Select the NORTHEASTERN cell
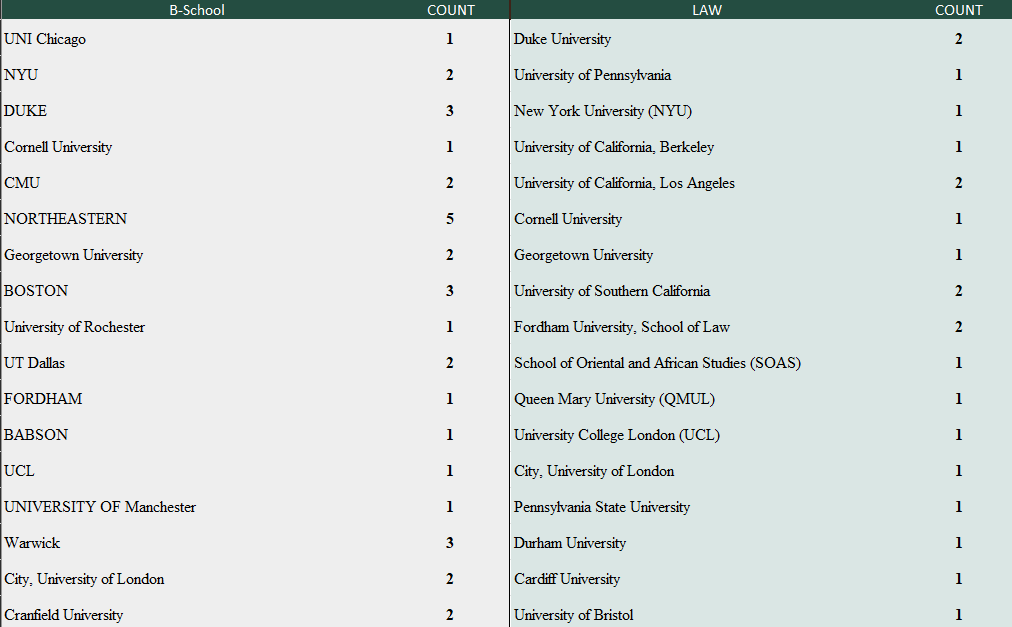 pos(65,219)
